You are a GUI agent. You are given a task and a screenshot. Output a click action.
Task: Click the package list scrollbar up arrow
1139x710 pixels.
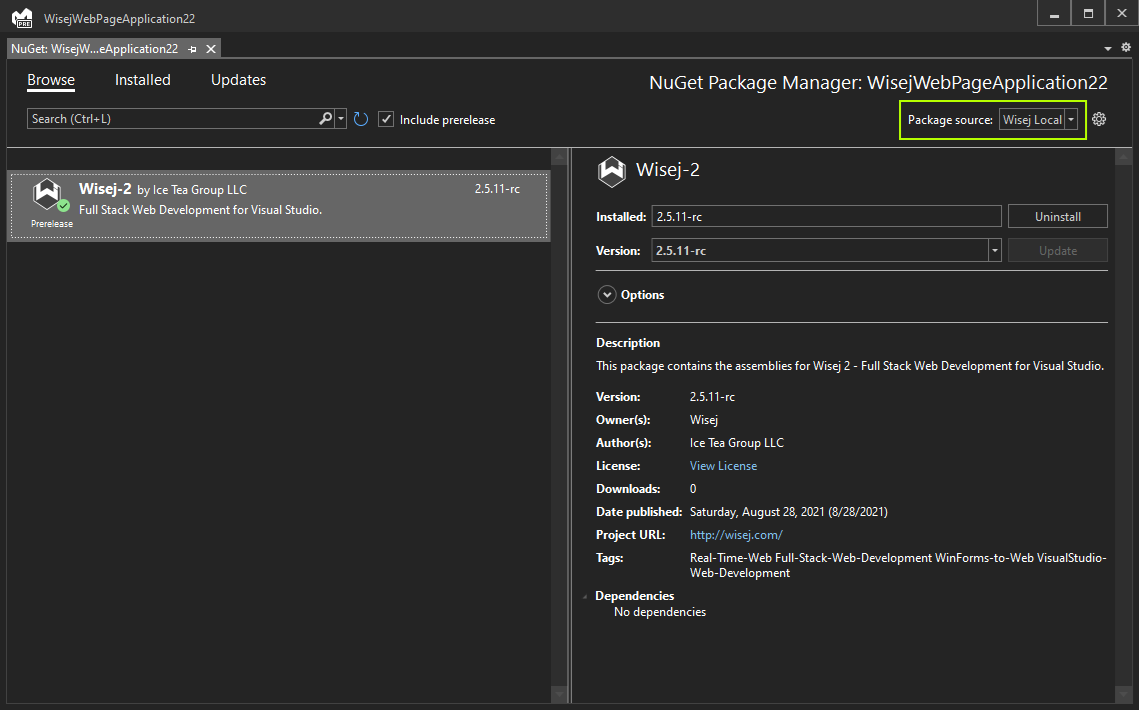tap(559, 157)
